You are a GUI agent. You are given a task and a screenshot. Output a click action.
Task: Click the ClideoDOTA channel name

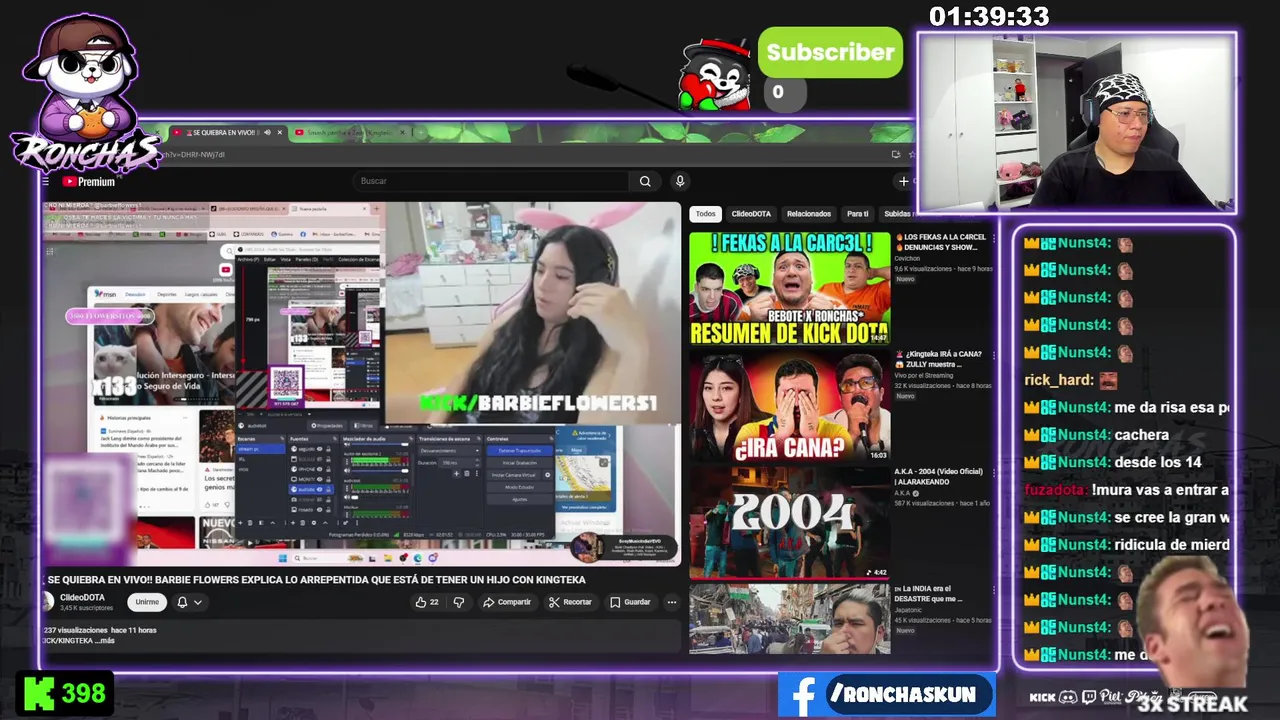84,597
